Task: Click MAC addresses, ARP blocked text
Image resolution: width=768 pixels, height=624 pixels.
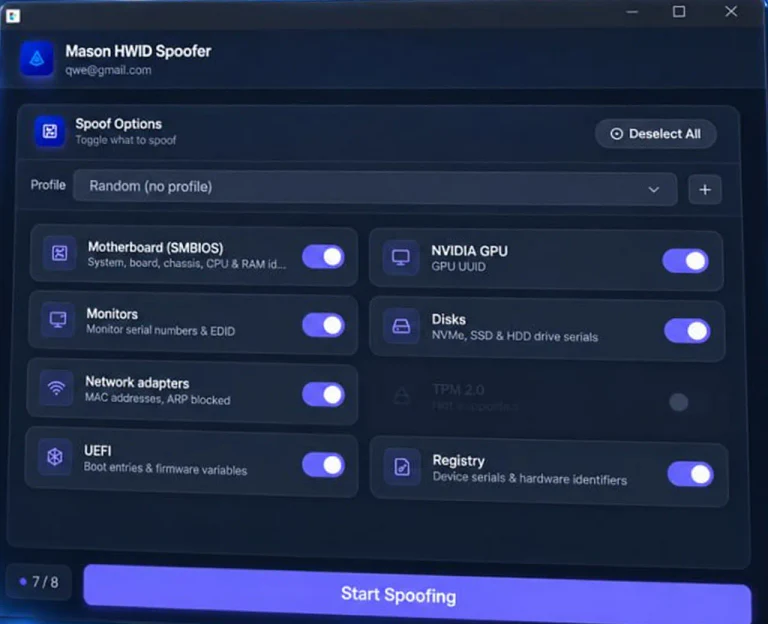Action: tap(158, 399)
